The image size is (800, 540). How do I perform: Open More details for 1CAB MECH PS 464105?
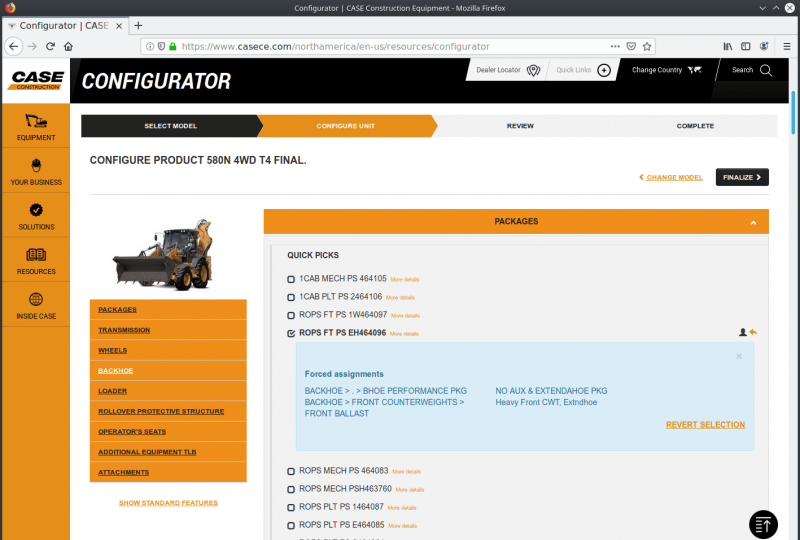pos(405,280)
